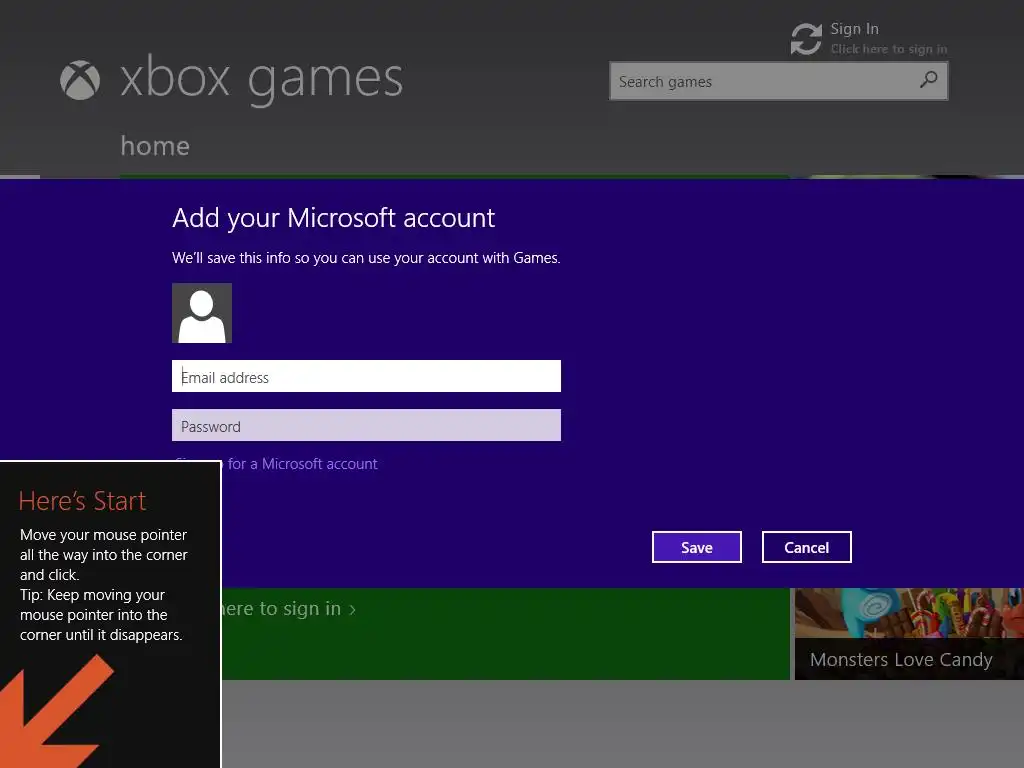1024x768 pixels.
Task: Focus the Email address field
Action: [x=366, y=376]
